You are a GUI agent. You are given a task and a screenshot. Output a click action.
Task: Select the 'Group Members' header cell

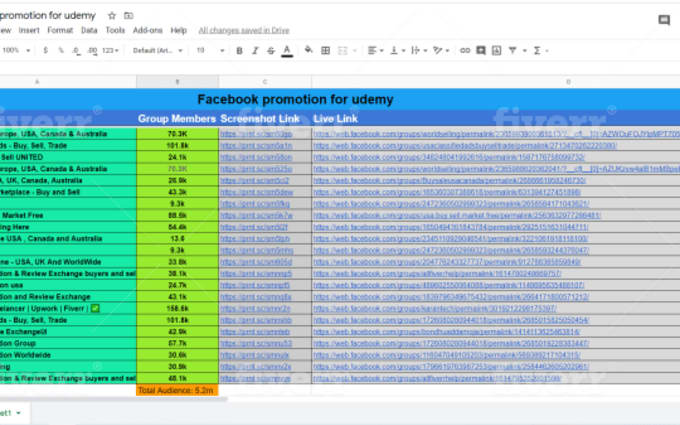click(177, 118)
